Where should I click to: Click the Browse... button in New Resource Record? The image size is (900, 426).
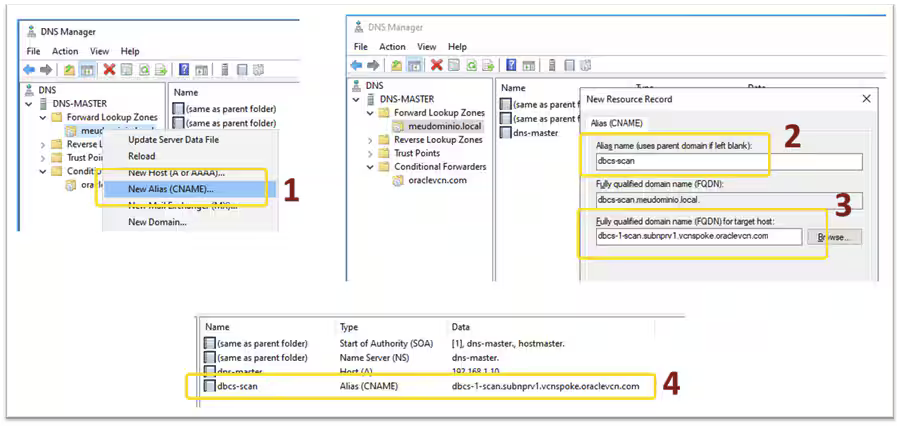(x=835, y=237)
